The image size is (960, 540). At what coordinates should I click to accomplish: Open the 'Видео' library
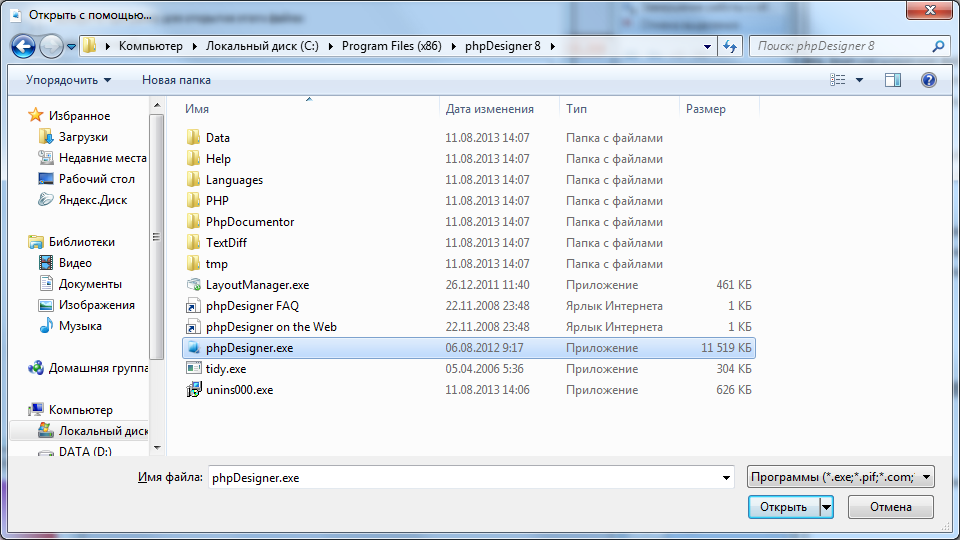pyautogui.click(x=75, y=263)
